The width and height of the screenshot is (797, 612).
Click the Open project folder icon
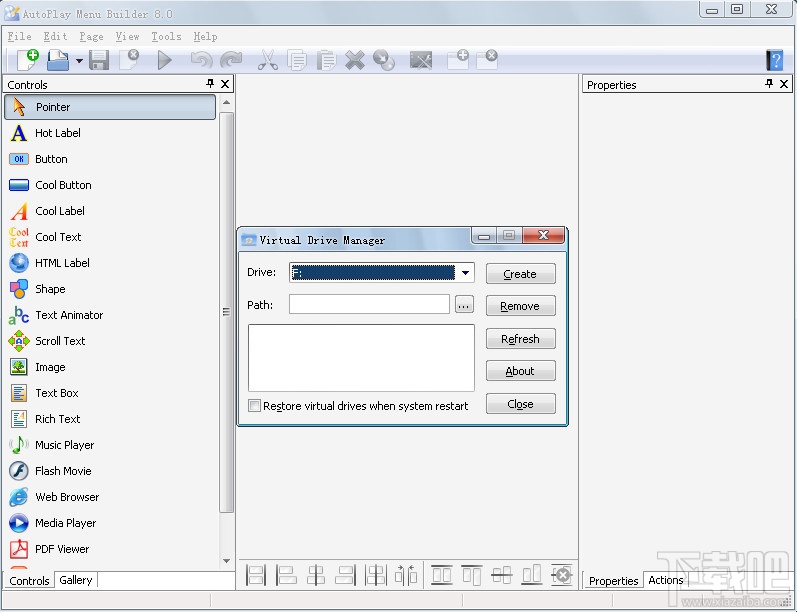58,60
